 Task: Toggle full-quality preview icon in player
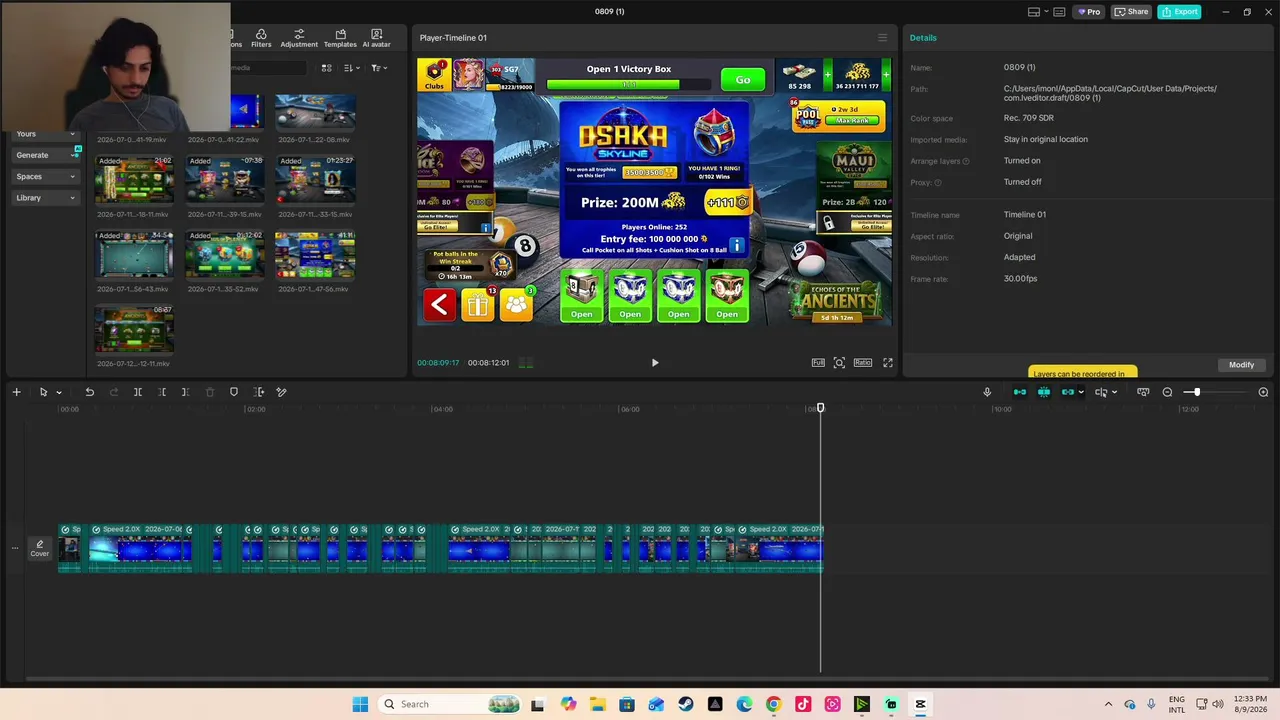pos(818,363)
